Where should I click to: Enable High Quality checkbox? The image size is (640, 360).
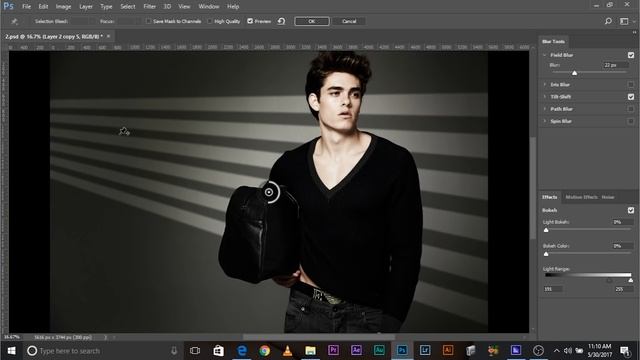pyautogui.click(x=209, y=21)
